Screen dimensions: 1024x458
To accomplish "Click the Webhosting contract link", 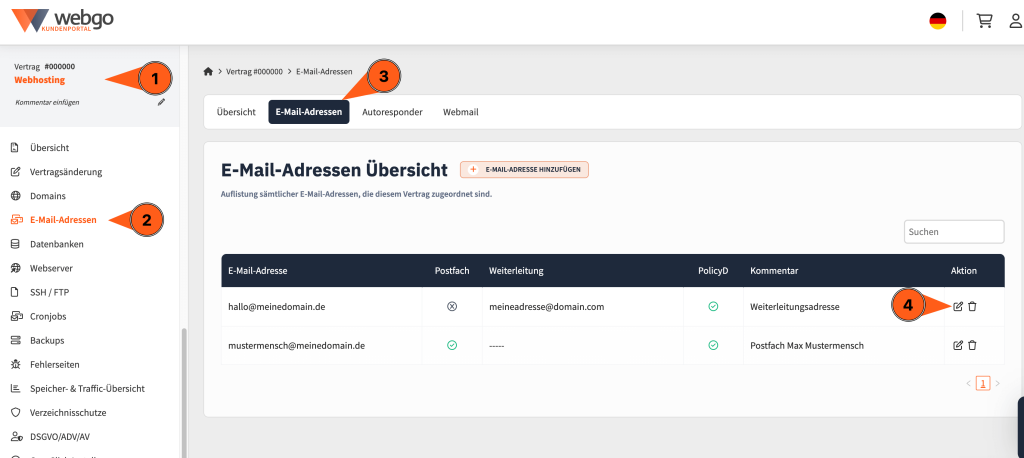I will point(39,80).
